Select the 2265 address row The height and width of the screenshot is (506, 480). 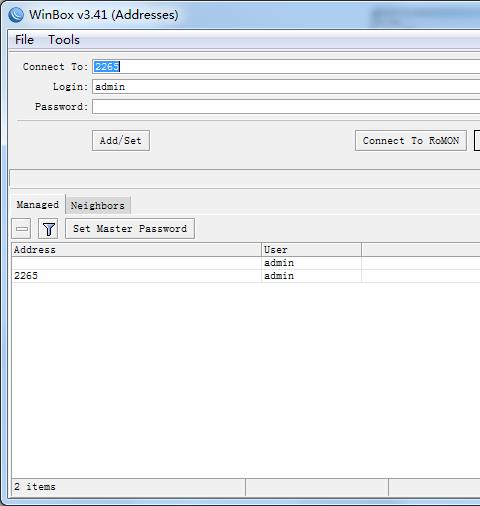click(x=246, y=276)
